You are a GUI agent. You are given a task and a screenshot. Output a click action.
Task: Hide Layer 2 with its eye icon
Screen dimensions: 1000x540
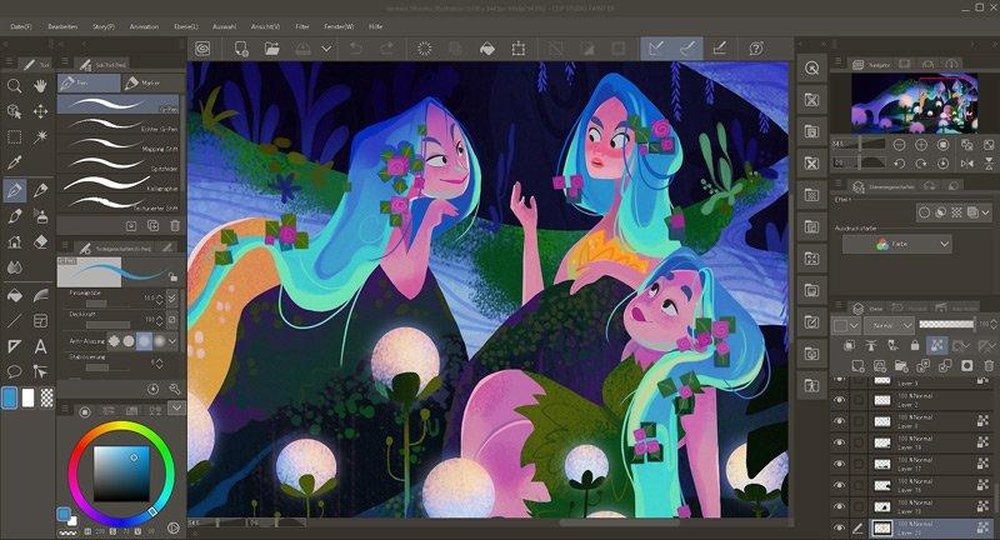tap(839, 400)
